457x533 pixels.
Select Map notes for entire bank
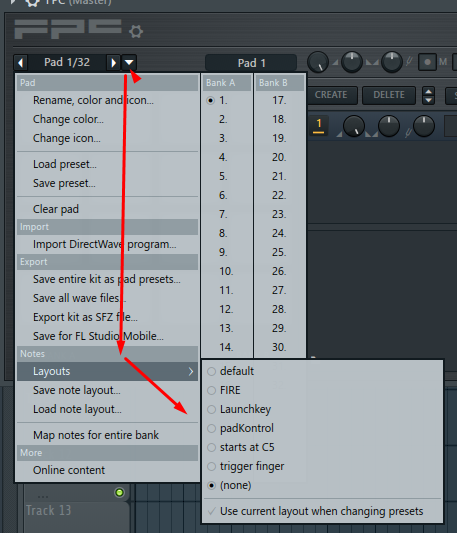tap(96, 435)
